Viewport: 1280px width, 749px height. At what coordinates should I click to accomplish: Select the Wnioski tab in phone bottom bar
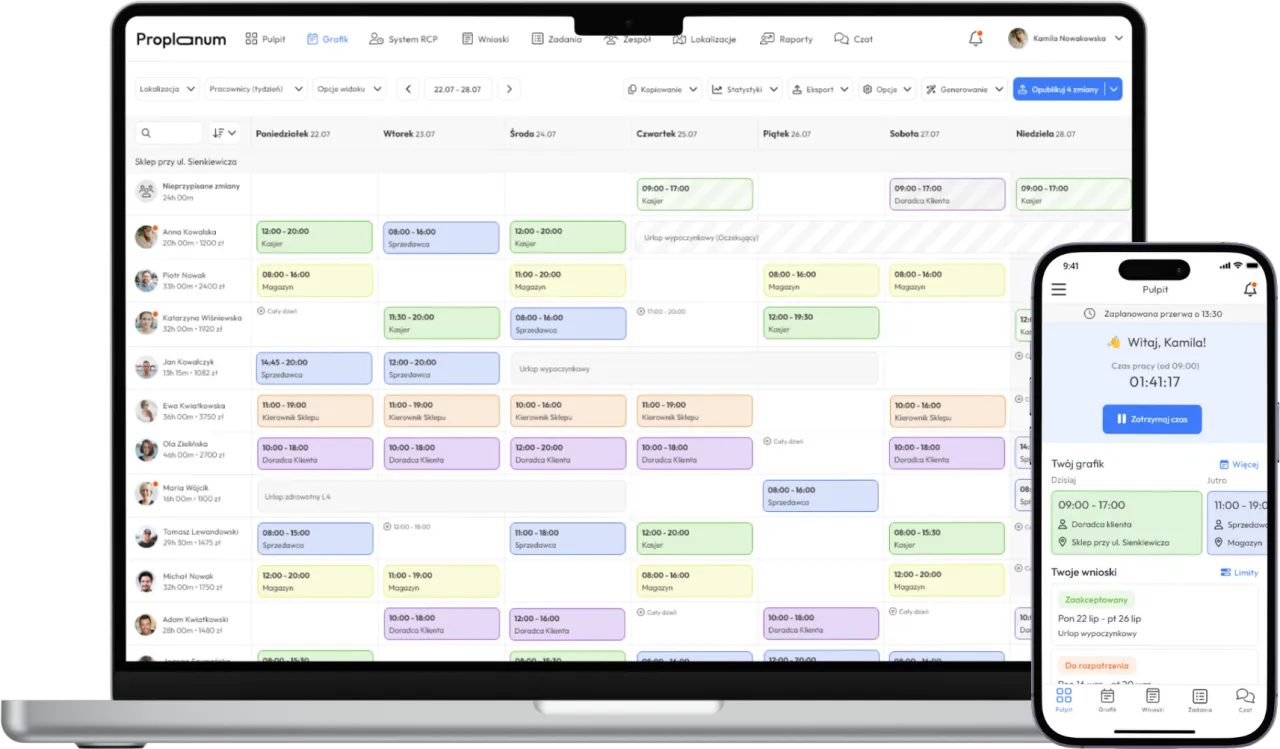(x=1152, y=700)
